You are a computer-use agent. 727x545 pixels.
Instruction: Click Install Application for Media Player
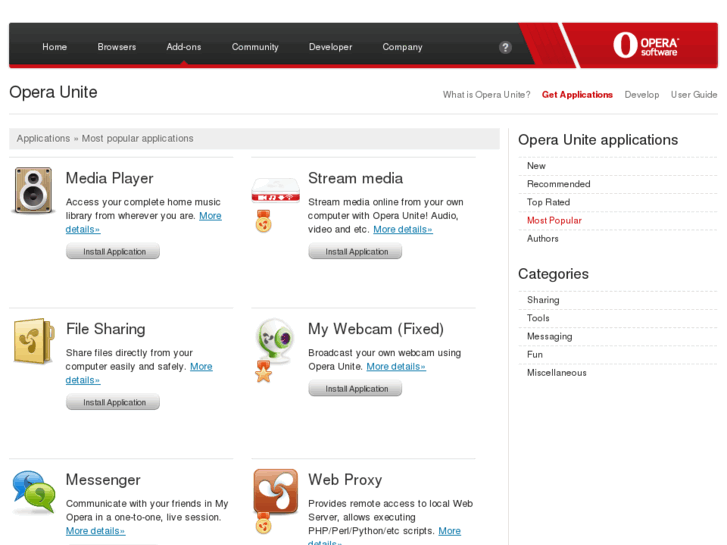[x=113, y=251]
